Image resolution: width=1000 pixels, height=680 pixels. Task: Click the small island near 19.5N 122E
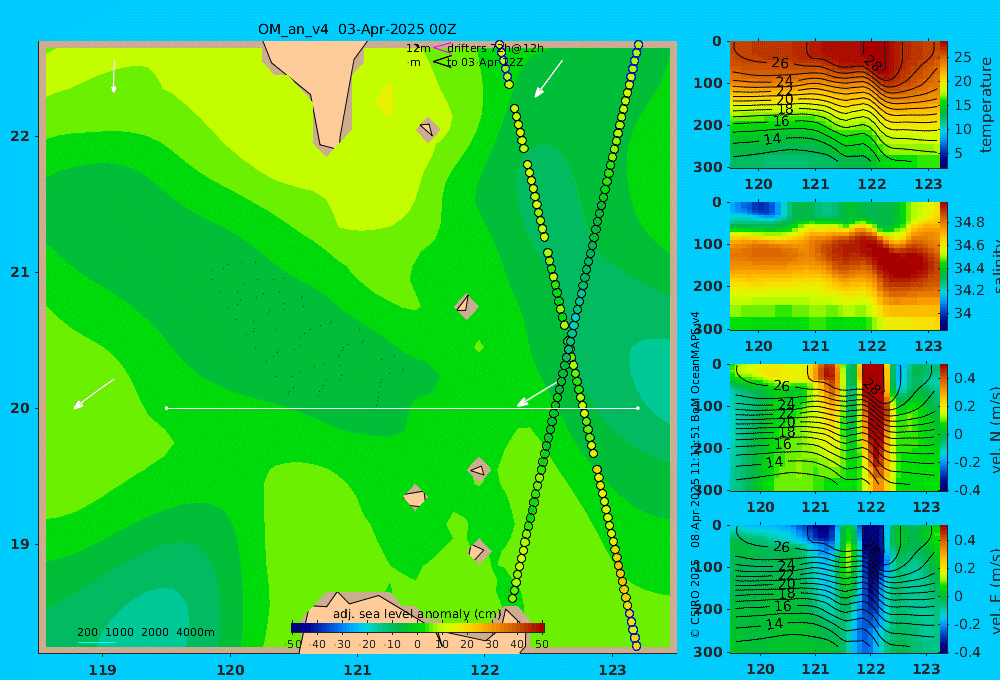pyautogui.click(x=479, y=471)
